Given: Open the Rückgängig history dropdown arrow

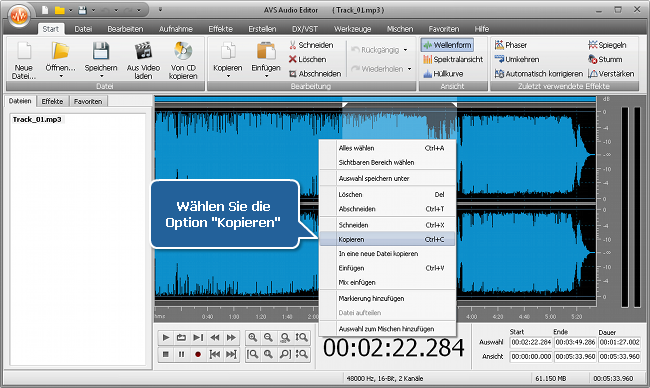Looking at the screenshot, I should [x=405, y=50].
